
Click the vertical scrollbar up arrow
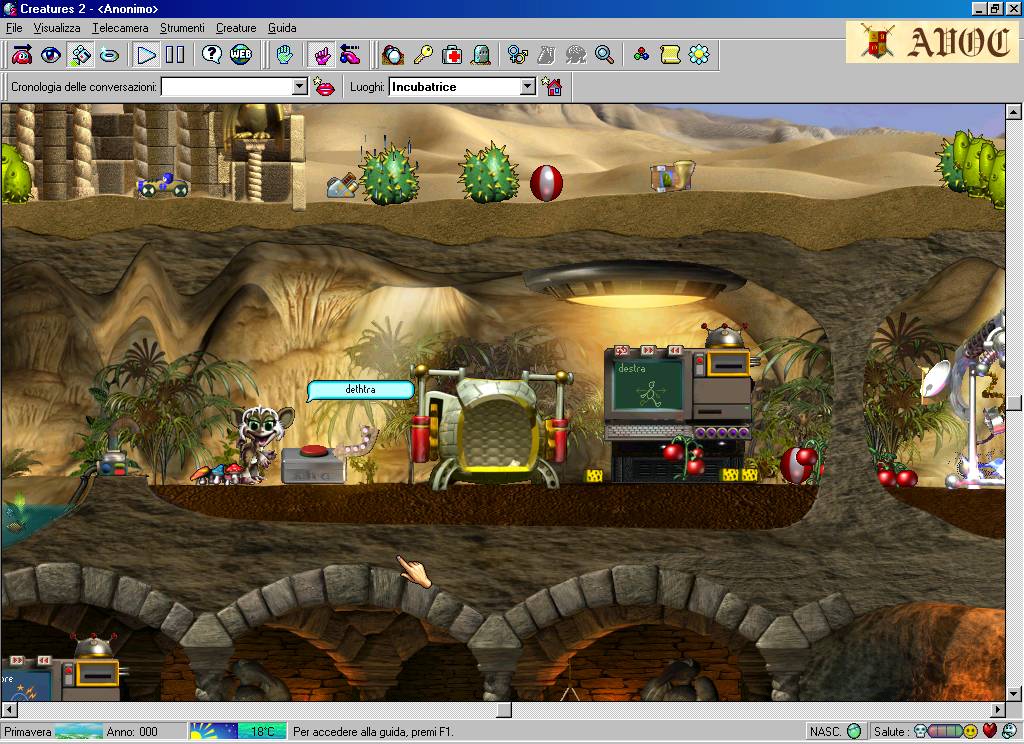[x=1014, y=112]
